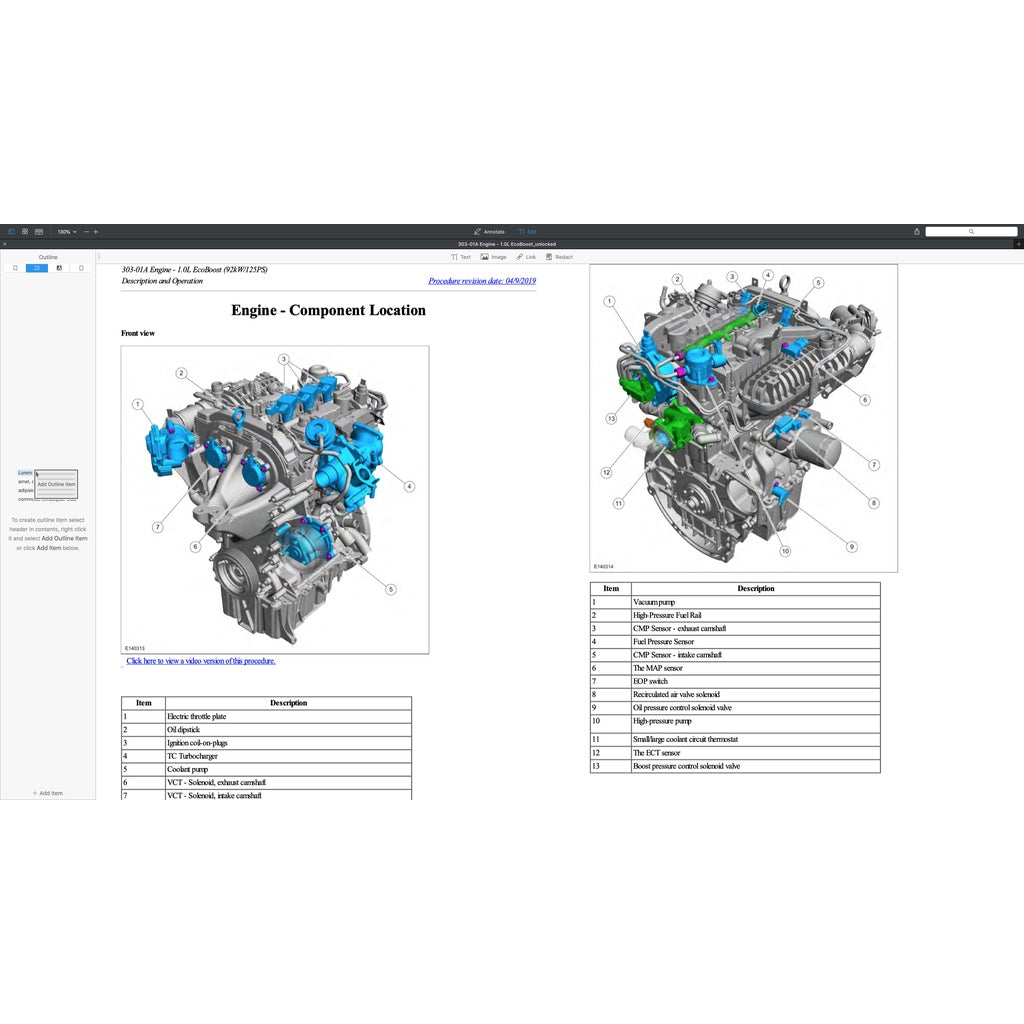Show the bookmarks sidebar tab

tap(15, 268)
